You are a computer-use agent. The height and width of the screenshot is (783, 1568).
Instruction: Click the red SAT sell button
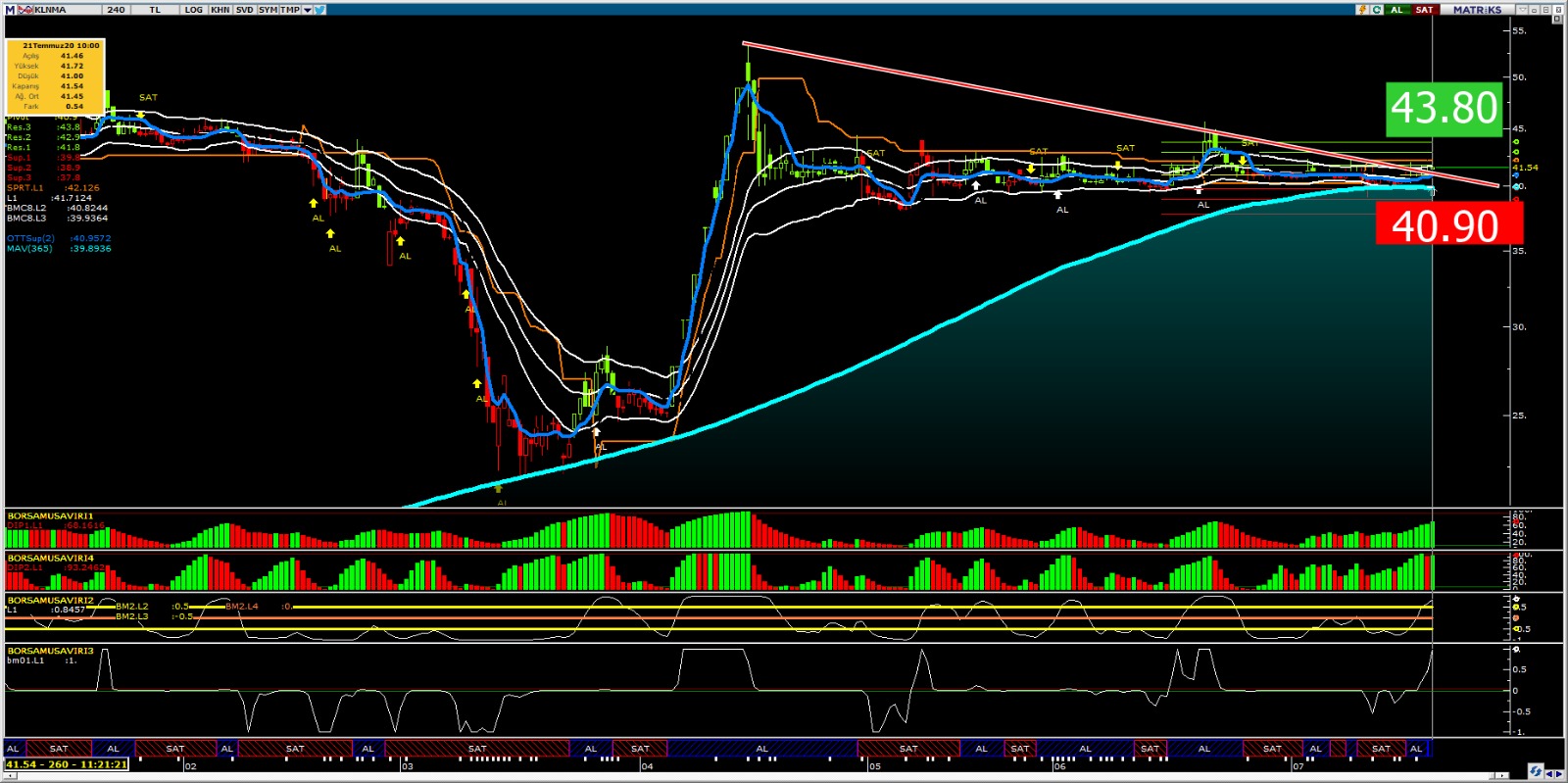click(1424, 9)
